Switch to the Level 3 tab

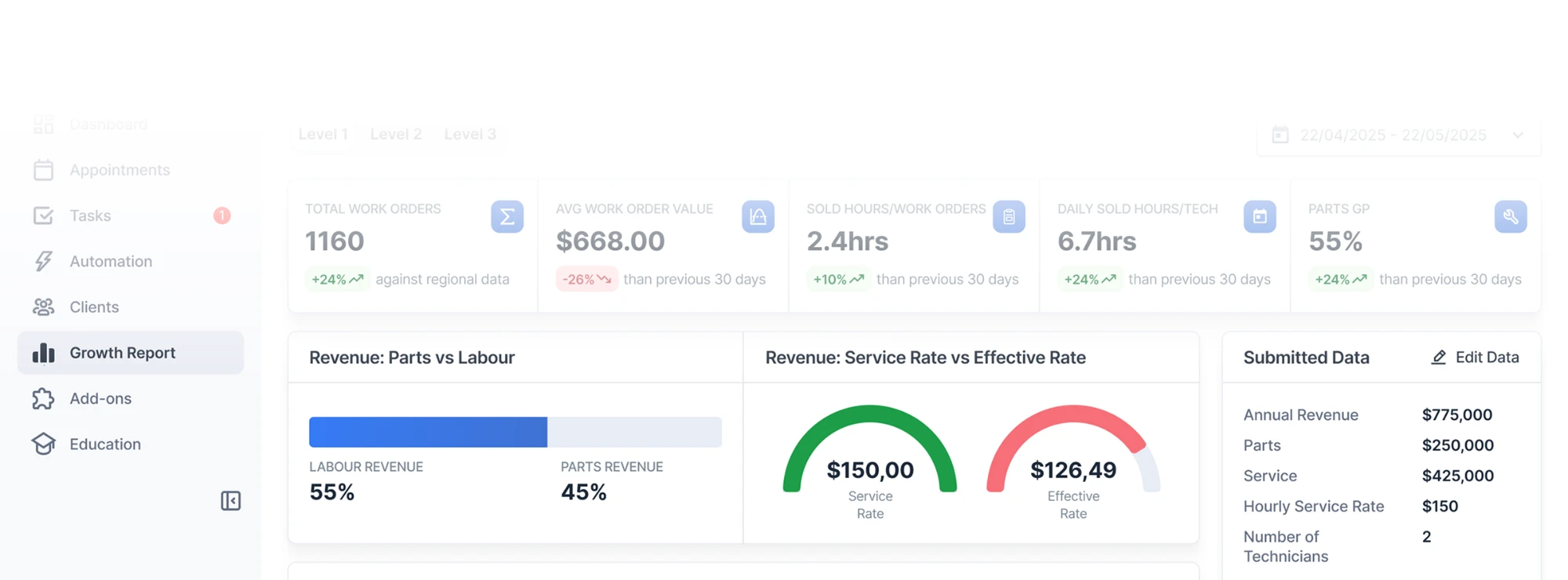coord(470,134)
